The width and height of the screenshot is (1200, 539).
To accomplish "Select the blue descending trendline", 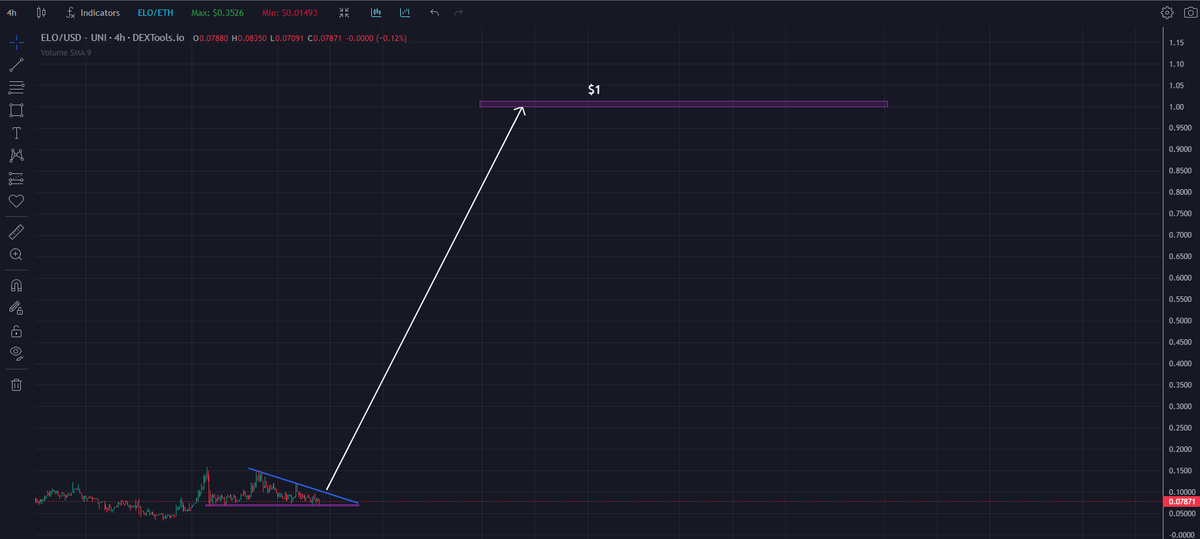I will coord(303,486).
